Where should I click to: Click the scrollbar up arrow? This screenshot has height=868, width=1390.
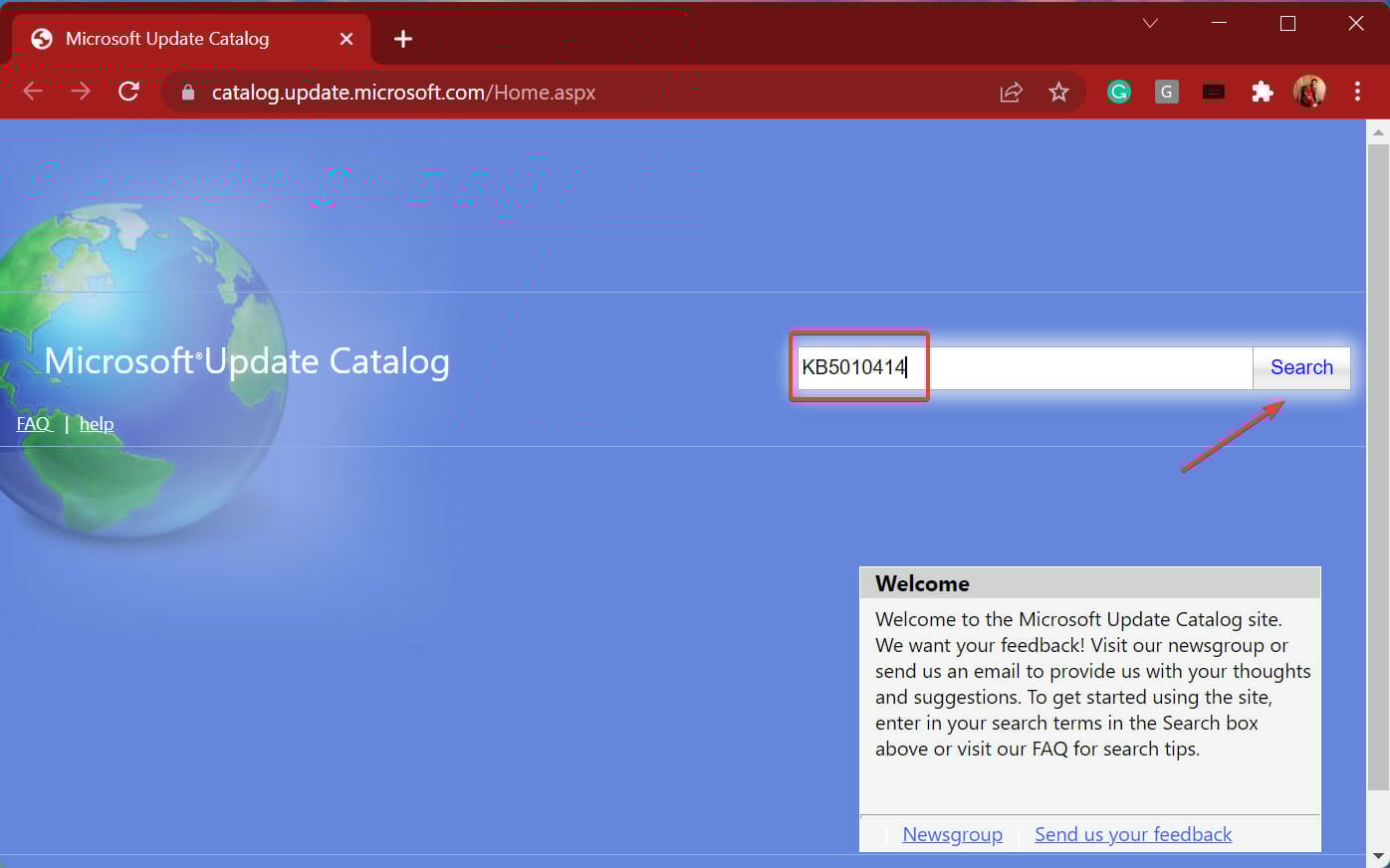[1378, 131]
